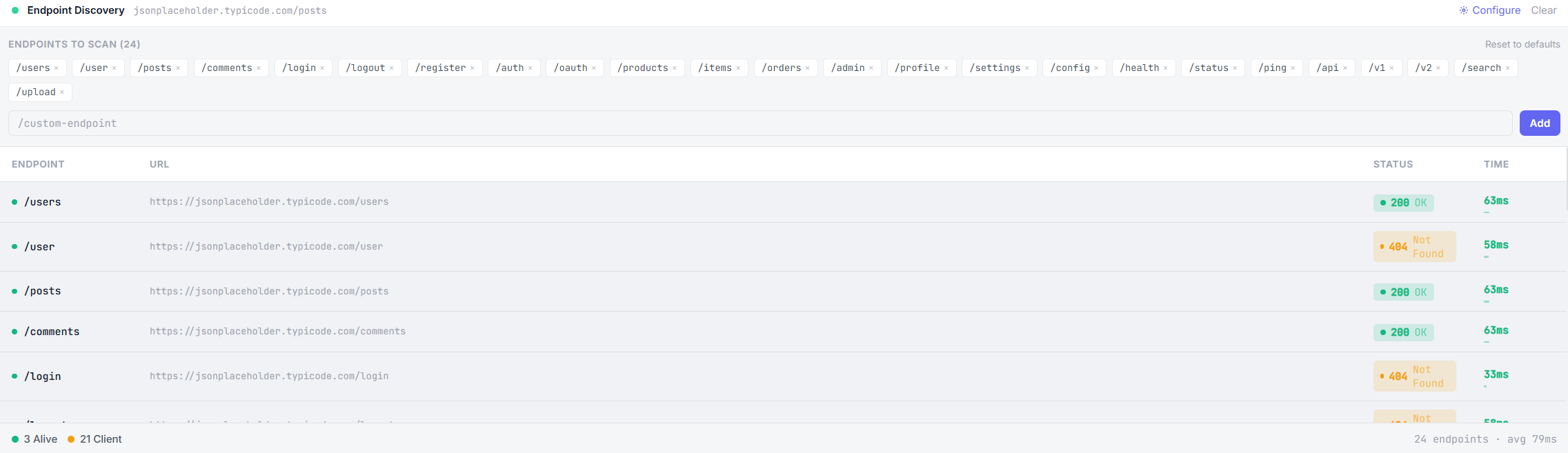Remove the /products endpoint chip
Screen dimensions: 1568x453
[x=675, y=68]
